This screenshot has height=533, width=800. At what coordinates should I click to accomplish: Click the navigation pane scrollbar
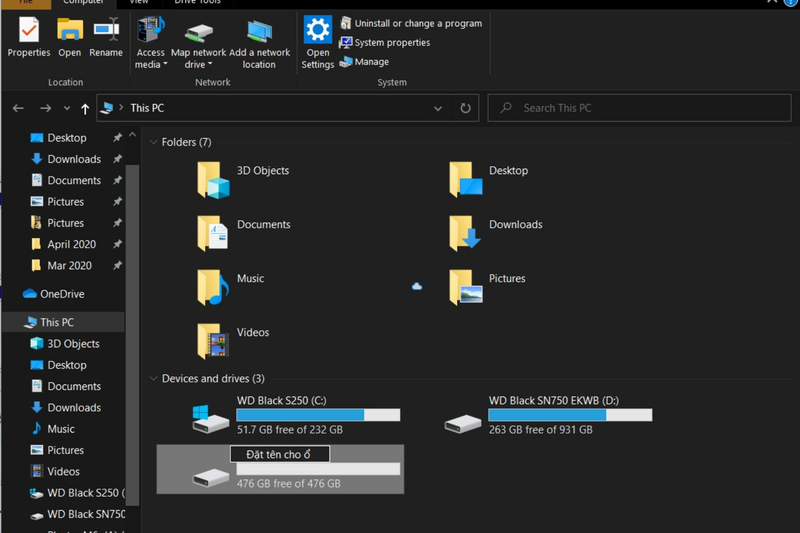133,334
